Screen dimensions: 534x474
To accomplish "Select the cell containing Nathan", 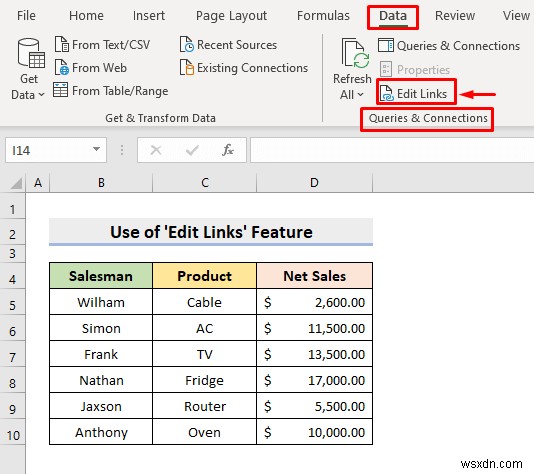I will (101, 380).
